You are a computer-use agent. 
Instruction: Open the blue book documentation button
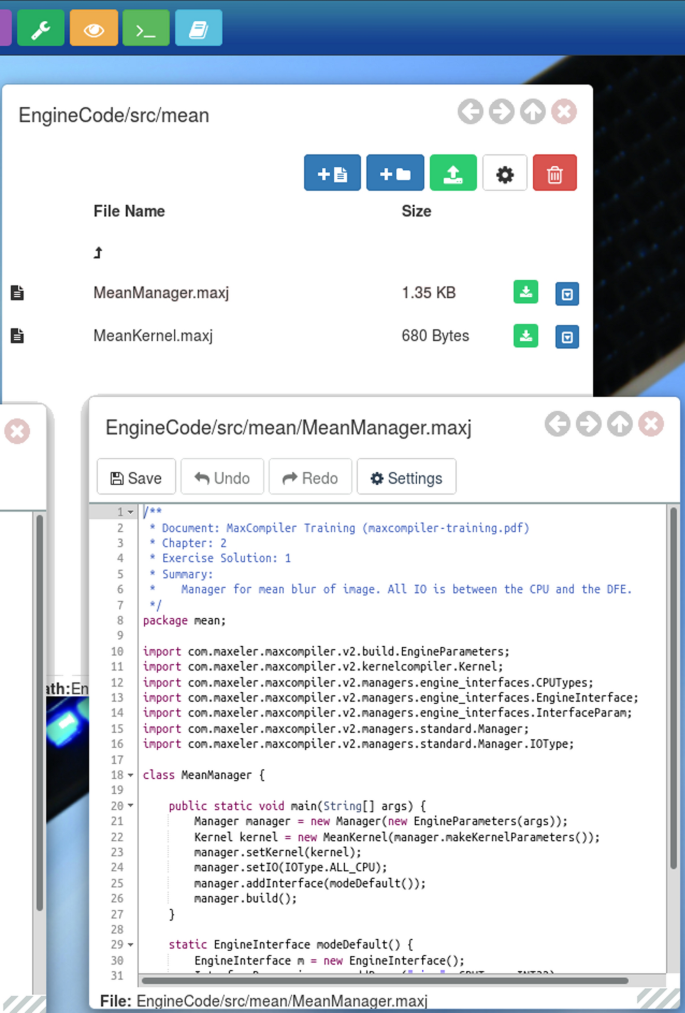(x=198, y=28)
